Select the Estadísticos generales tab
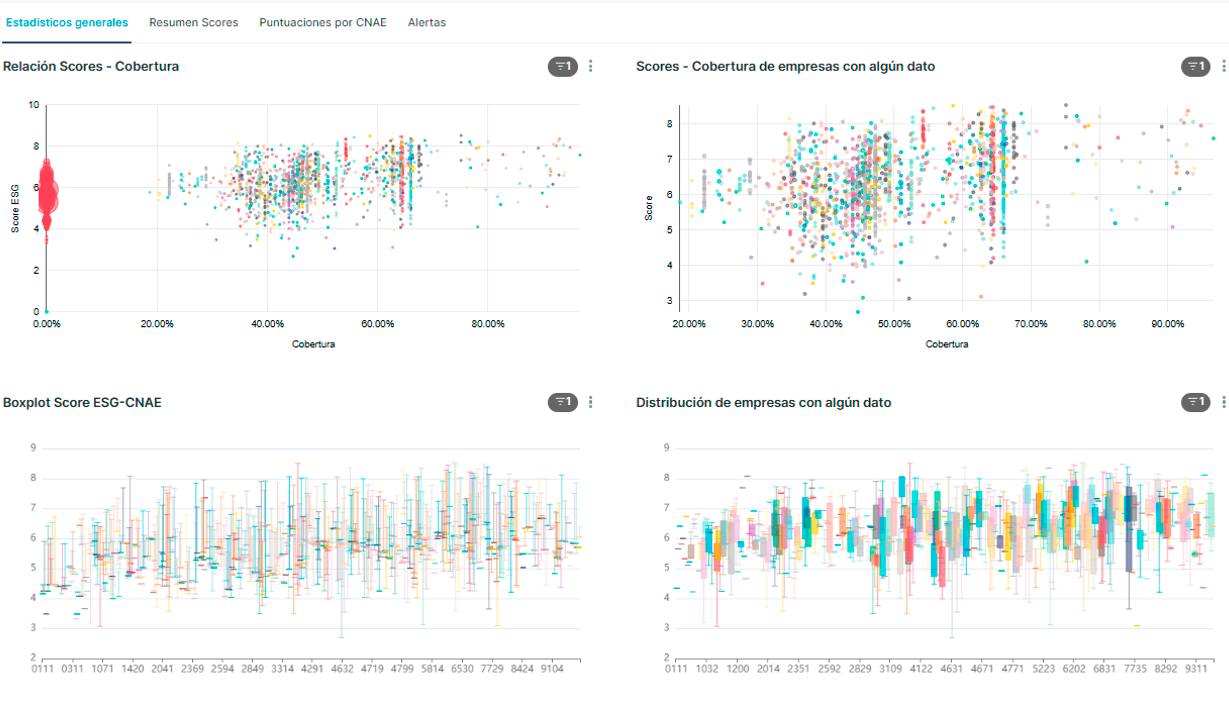 [x=67, y=21]
